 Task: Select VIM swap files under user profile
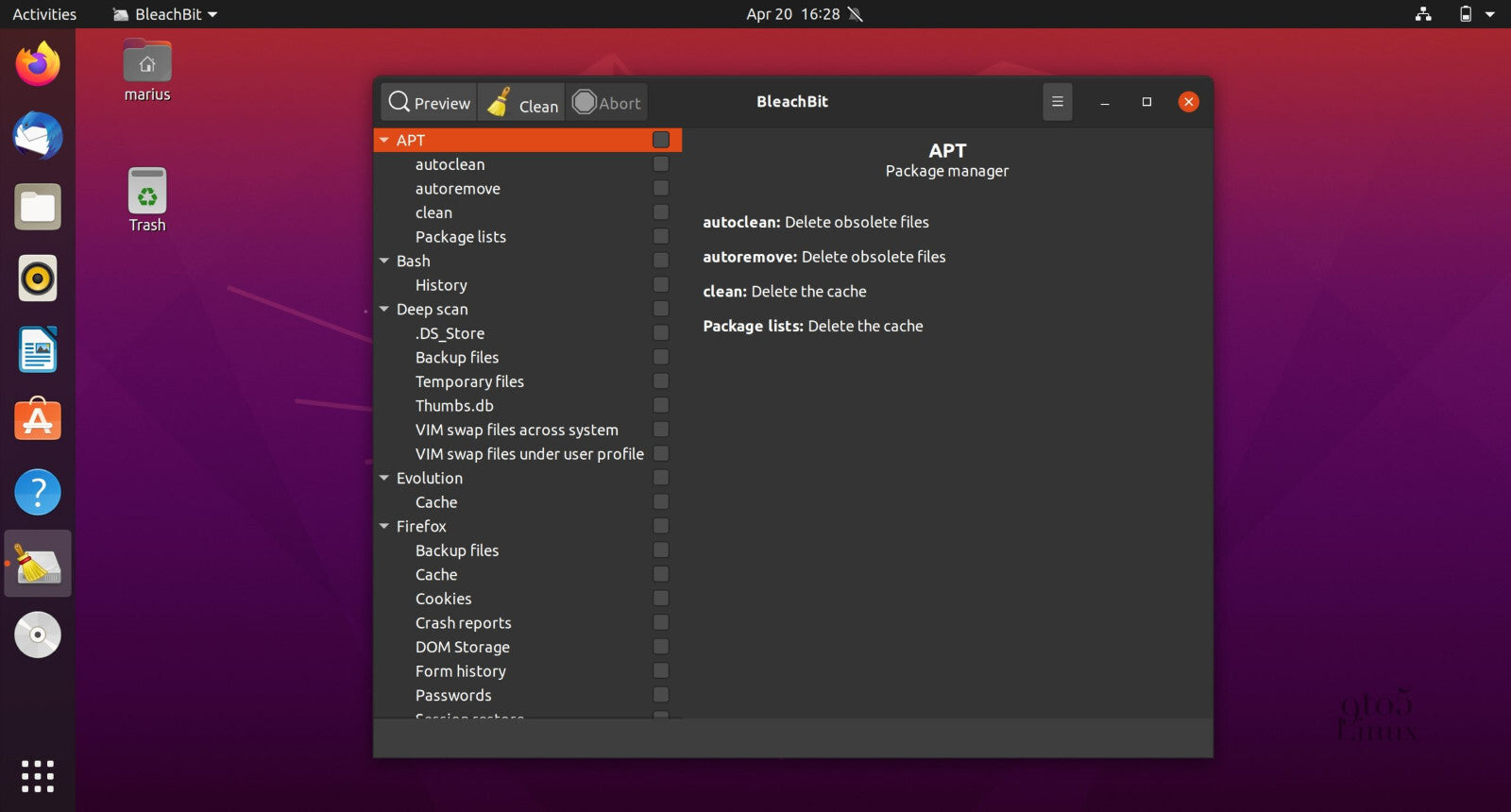(x=529, y=454)
